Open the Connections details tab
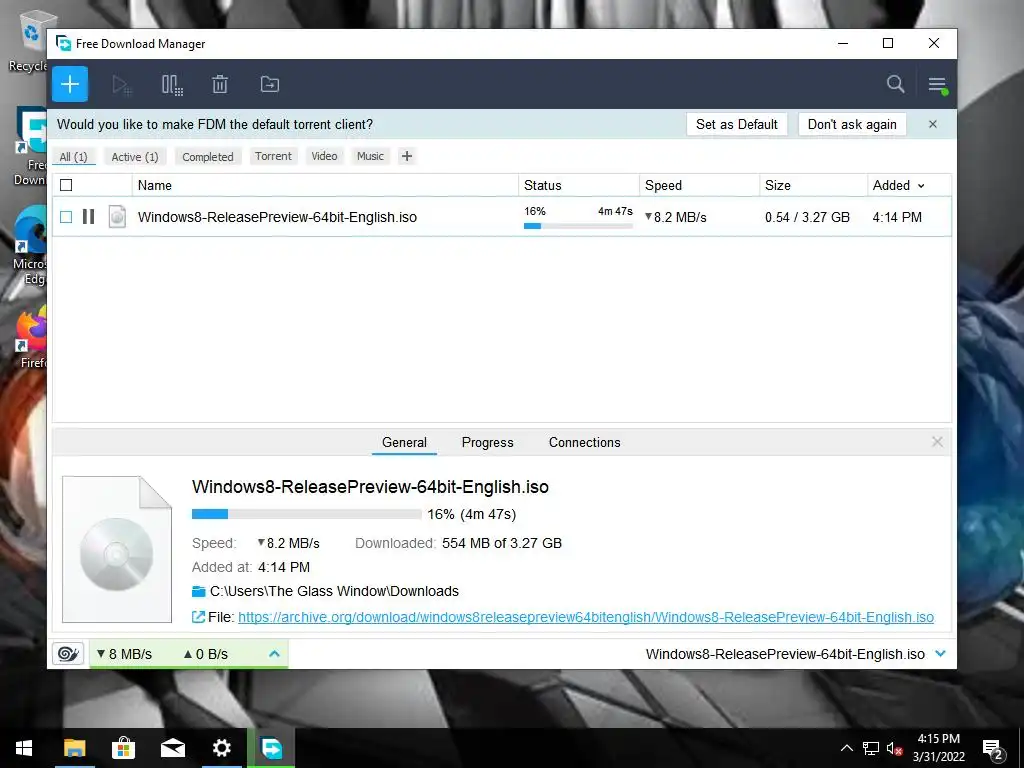Image resolution: width=1024 pixels, height=768 pixels. [584, 443]
